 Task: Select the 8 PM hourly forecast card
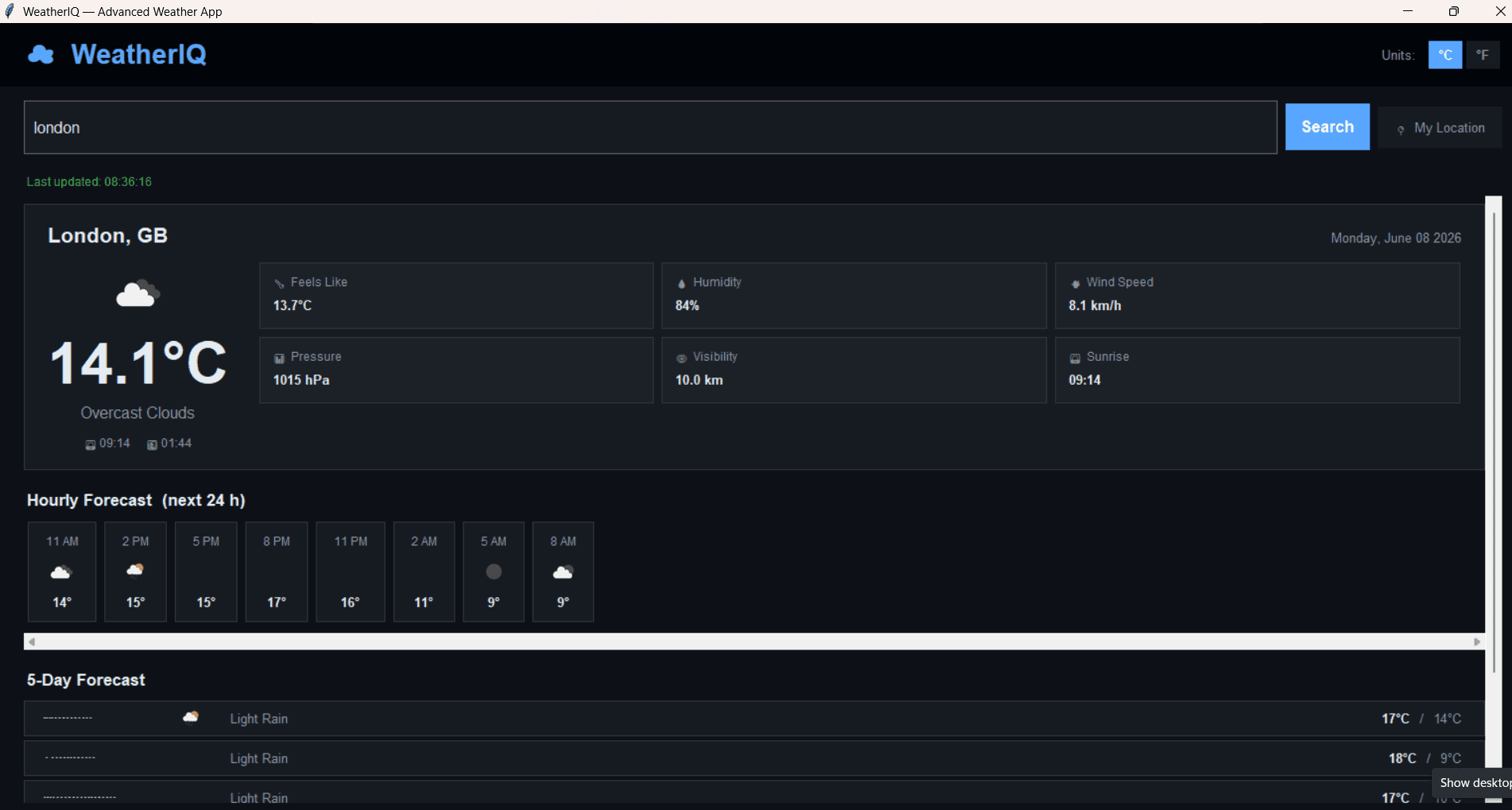277,572
